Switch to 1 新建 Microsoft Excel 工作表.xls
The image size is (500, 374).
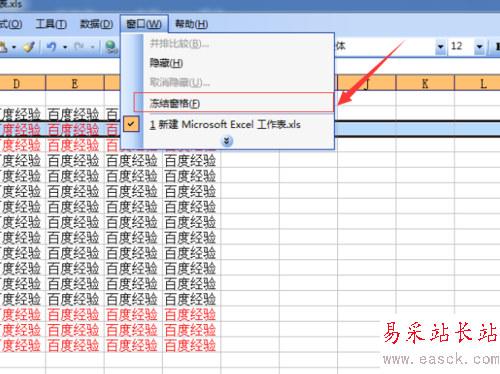click(227, 125)
